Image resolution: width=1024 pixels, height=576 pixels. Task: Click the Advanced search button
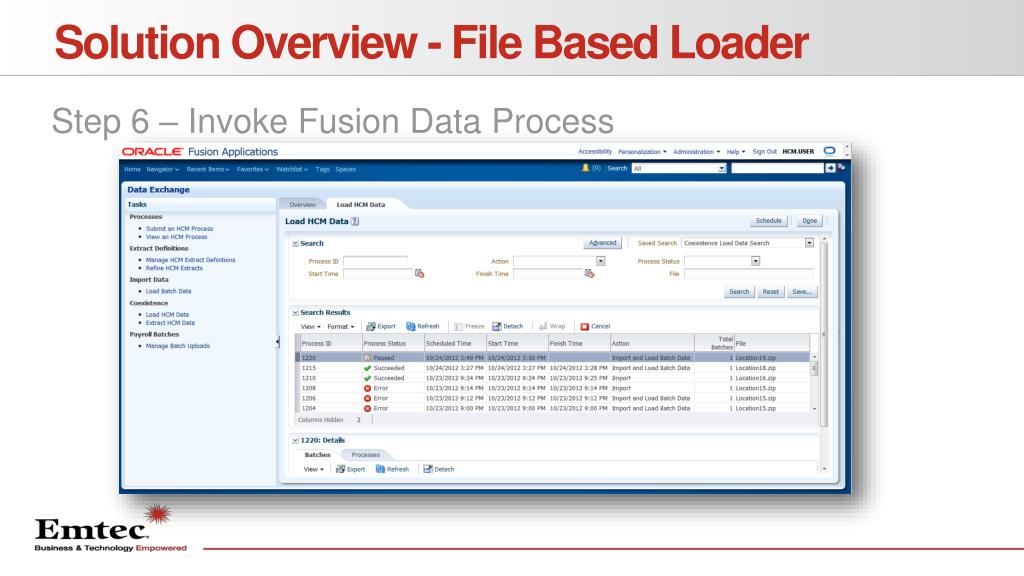[x=602, y=243]
